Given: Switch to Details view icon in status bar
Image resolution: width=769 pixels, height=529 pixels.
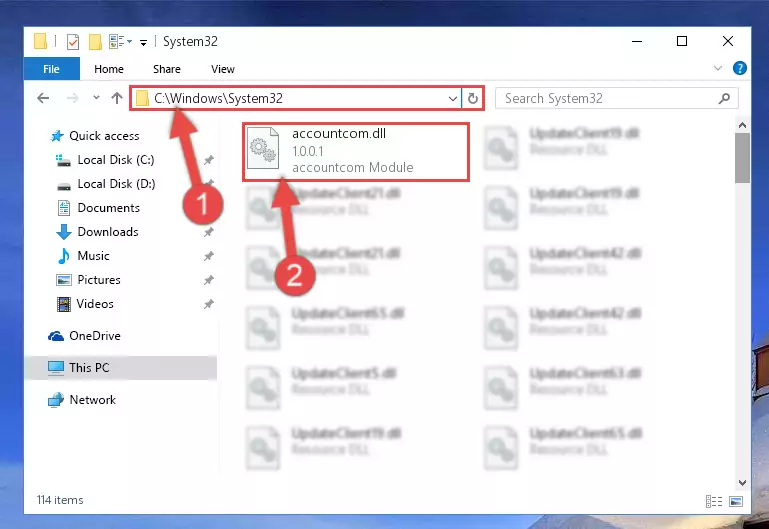Looking at the screenshot, I should (x=714, y=501).
